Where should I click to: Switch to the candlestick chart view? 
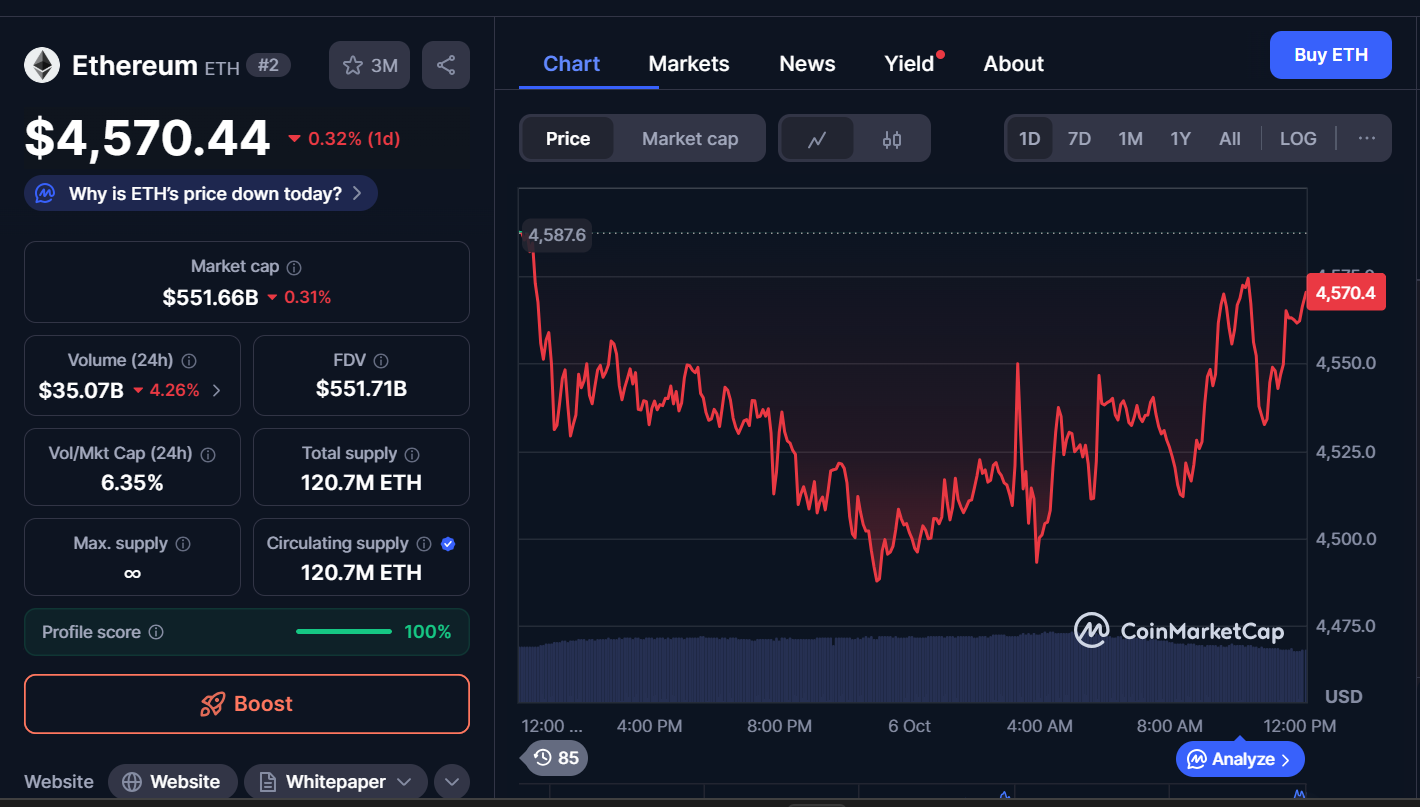892,139
